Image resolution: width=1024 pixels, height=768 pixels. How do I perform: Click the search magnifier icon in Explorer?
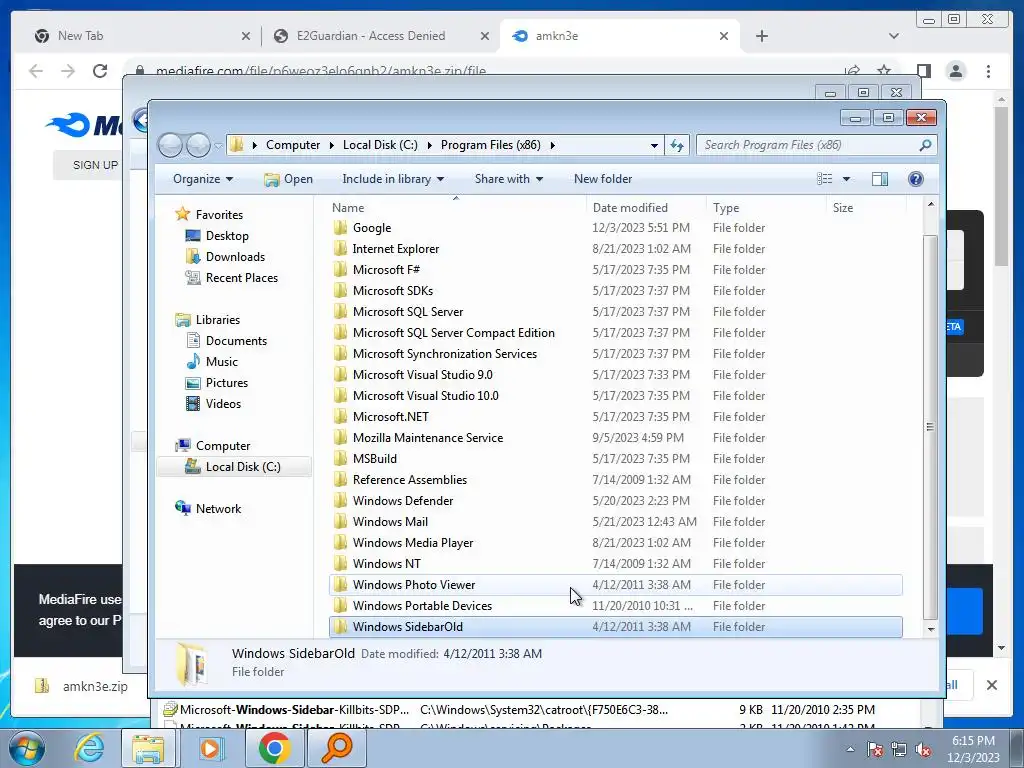925,145
